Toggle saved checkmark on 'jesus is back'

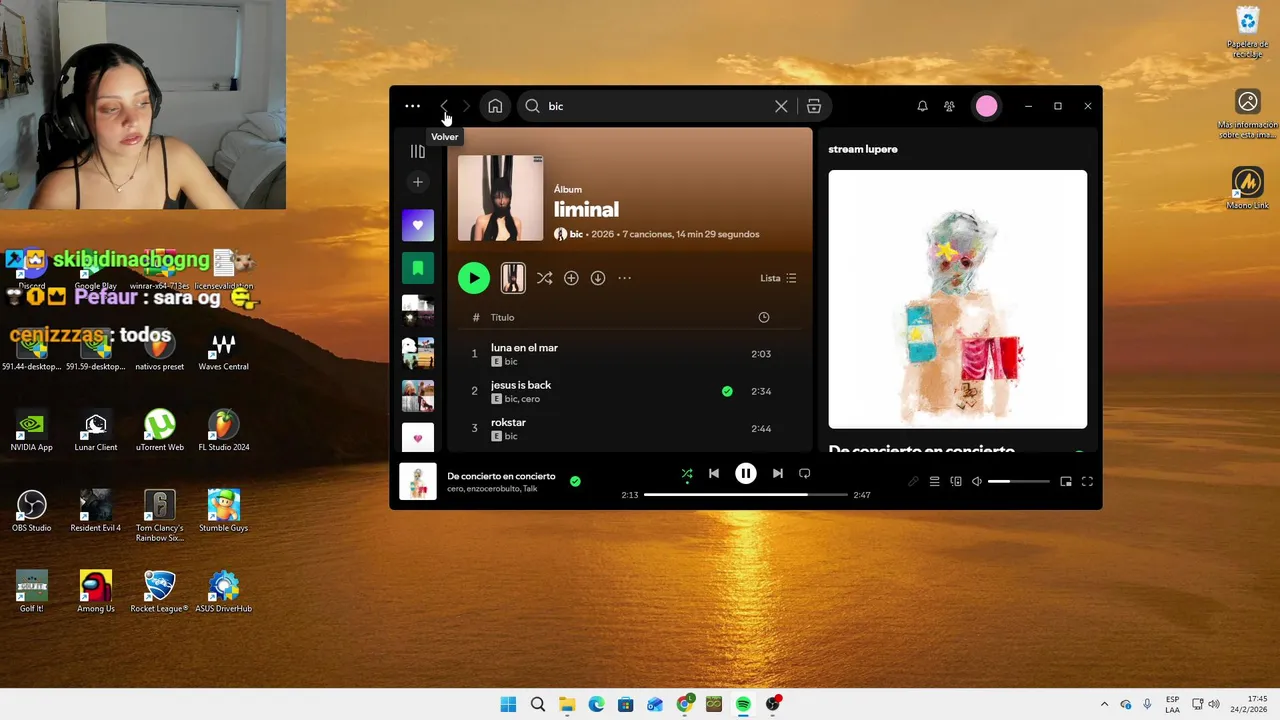[727, 391]
